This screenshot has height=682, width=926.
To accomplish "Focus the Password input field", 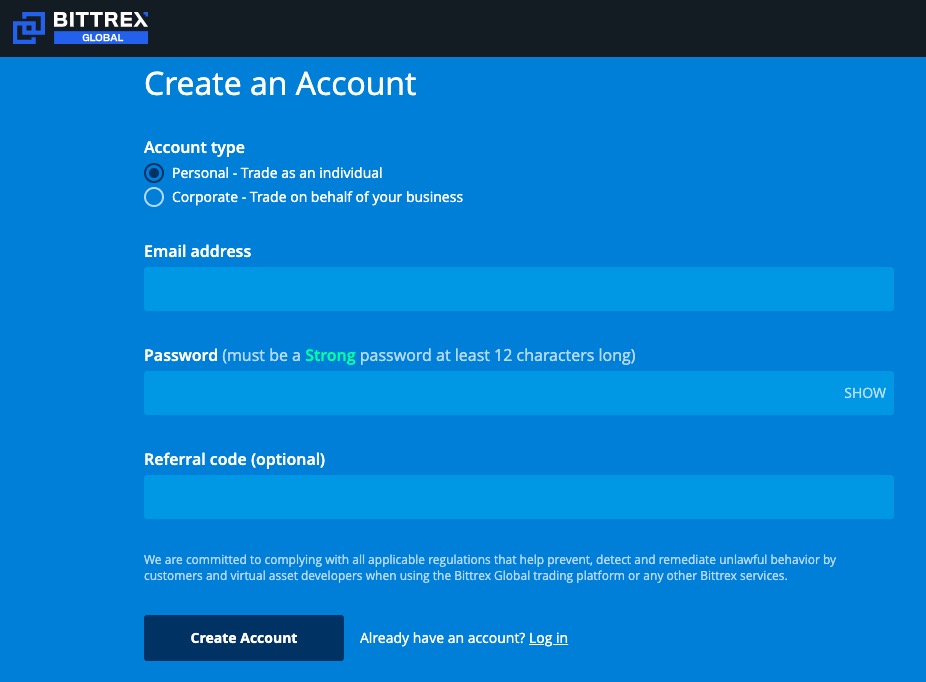I will tap(519, 393).
